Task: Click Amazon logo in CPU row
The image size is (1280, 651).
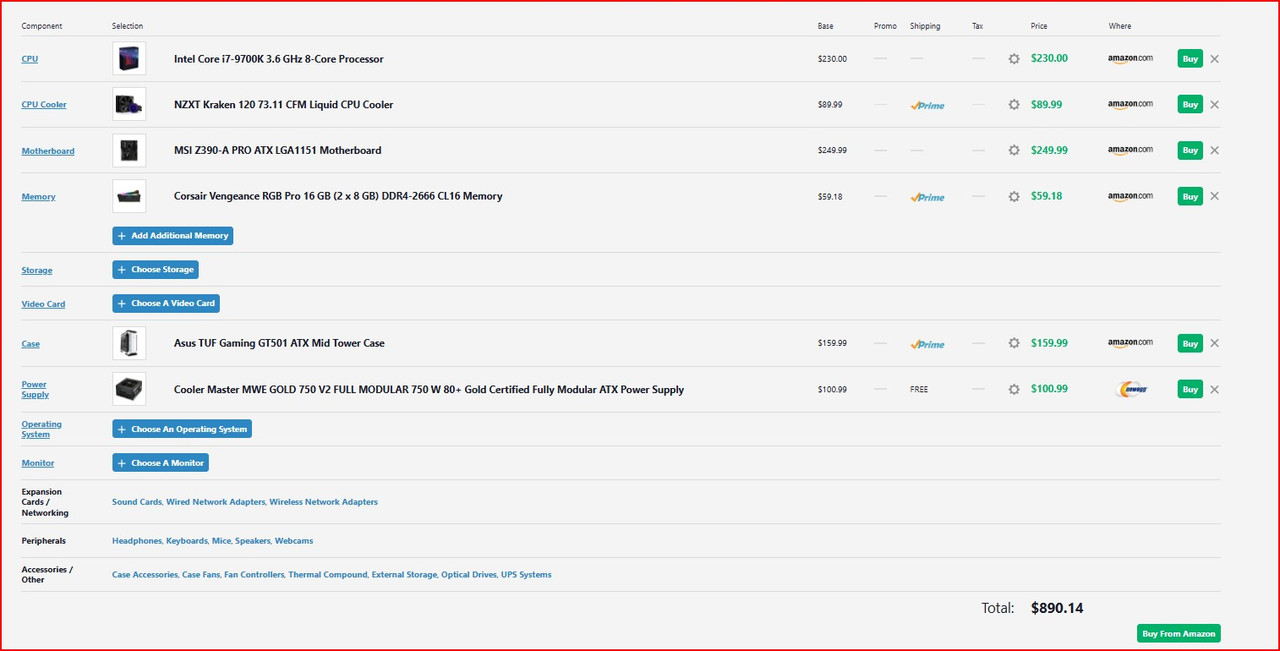Action: tap(1130, 59)
